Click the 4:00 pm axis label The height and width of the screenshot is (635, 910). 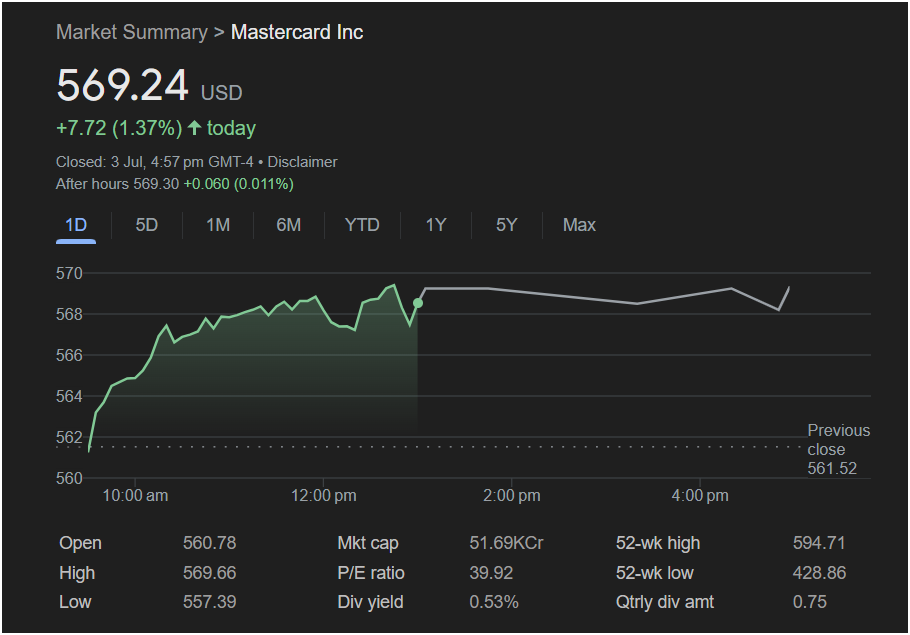coord(700,496)
